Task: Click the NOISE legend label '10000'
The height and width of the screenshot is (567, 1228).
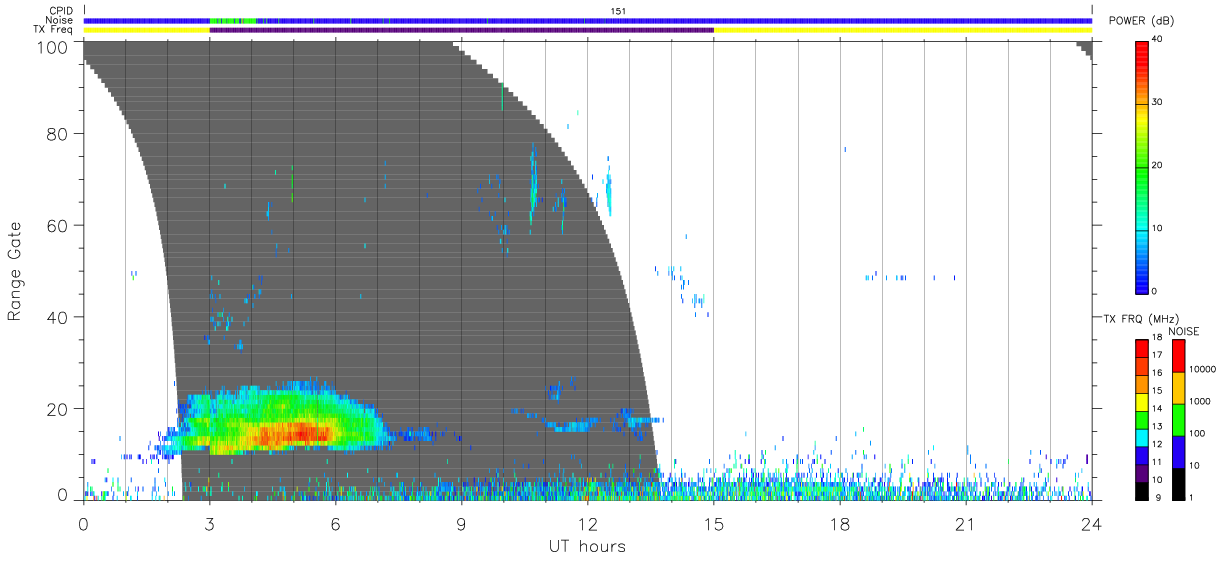Action: pyautogui.click(x=1201, y=369)
